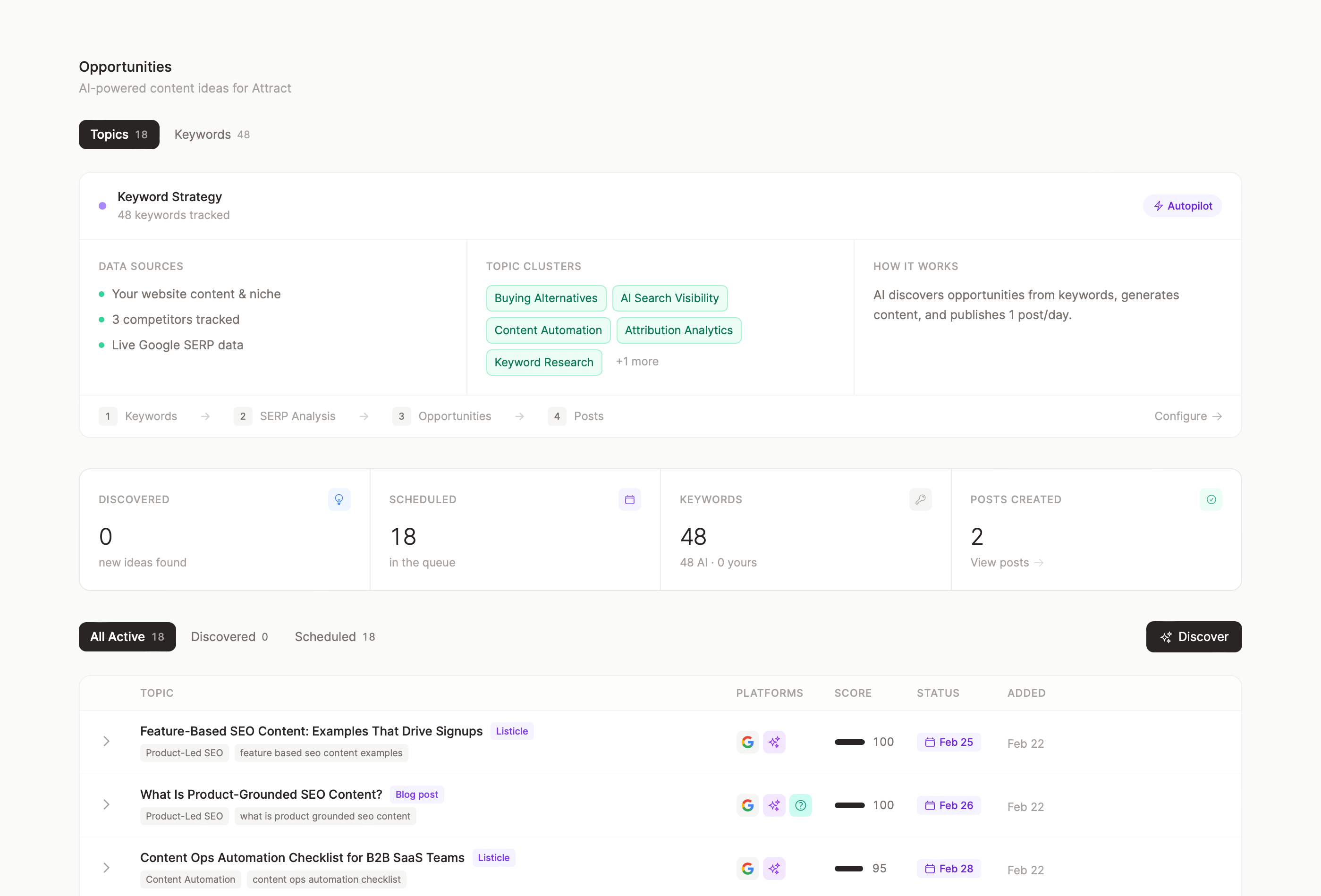1321x896 pixels.
Task: Click Product-Led SEO tag under Feature-Based SEO Content
Action: tap(184, 753)
